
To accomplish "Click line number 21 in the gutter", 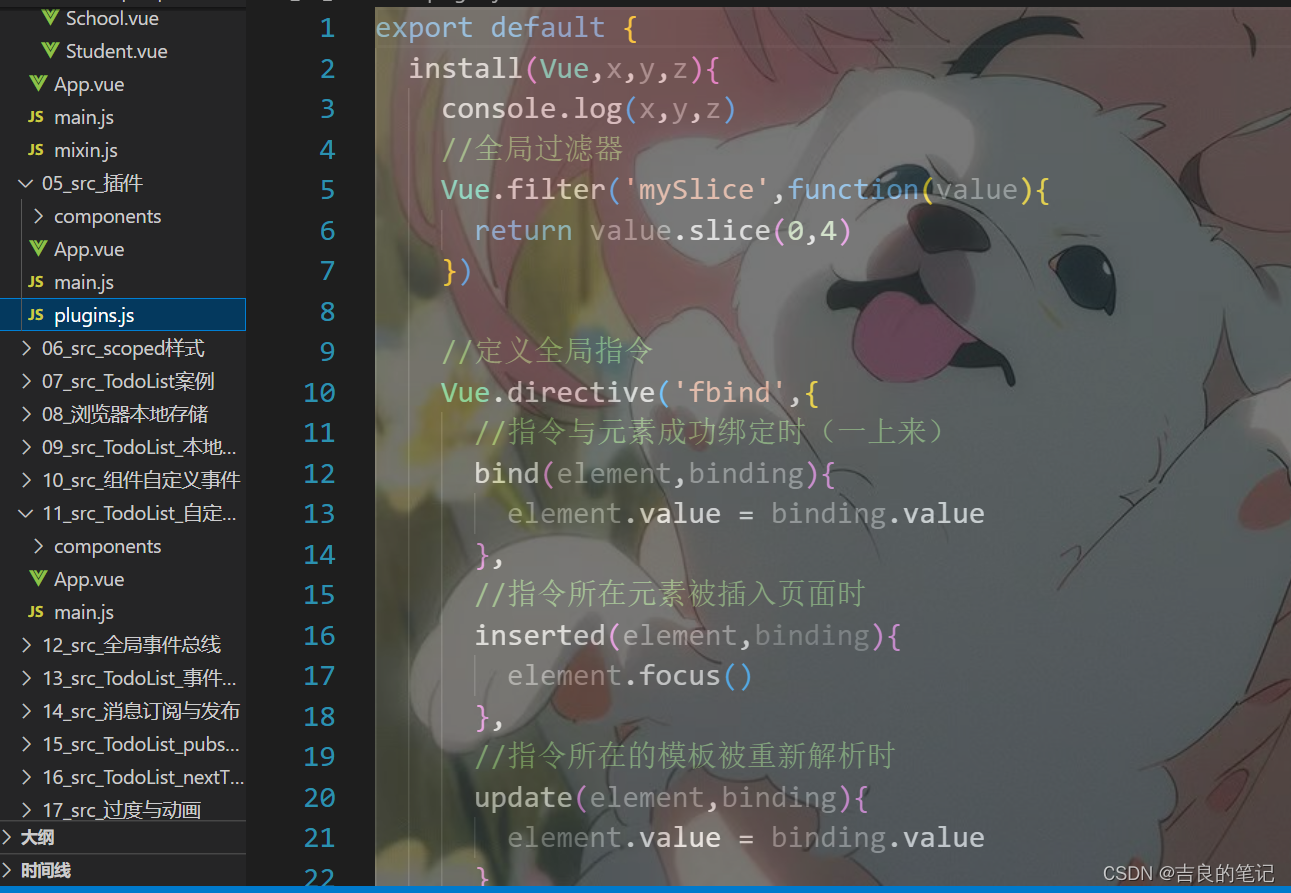I will pos(320,838).
